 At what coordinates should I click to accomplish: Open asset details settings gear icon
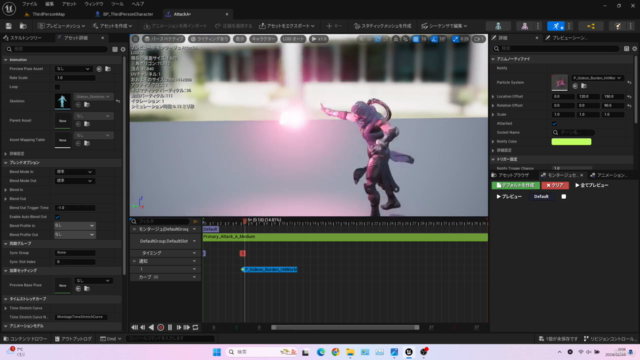pos(123,49)
